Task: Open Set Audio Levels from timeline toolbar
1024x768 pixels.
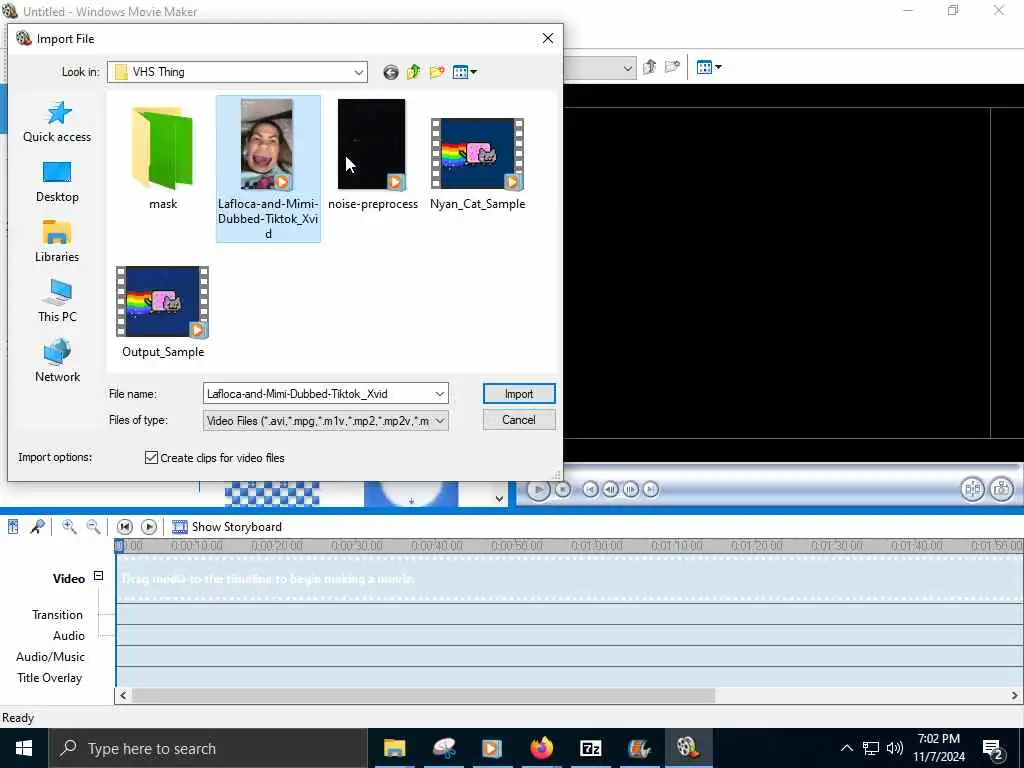Action: pos(13,527)
